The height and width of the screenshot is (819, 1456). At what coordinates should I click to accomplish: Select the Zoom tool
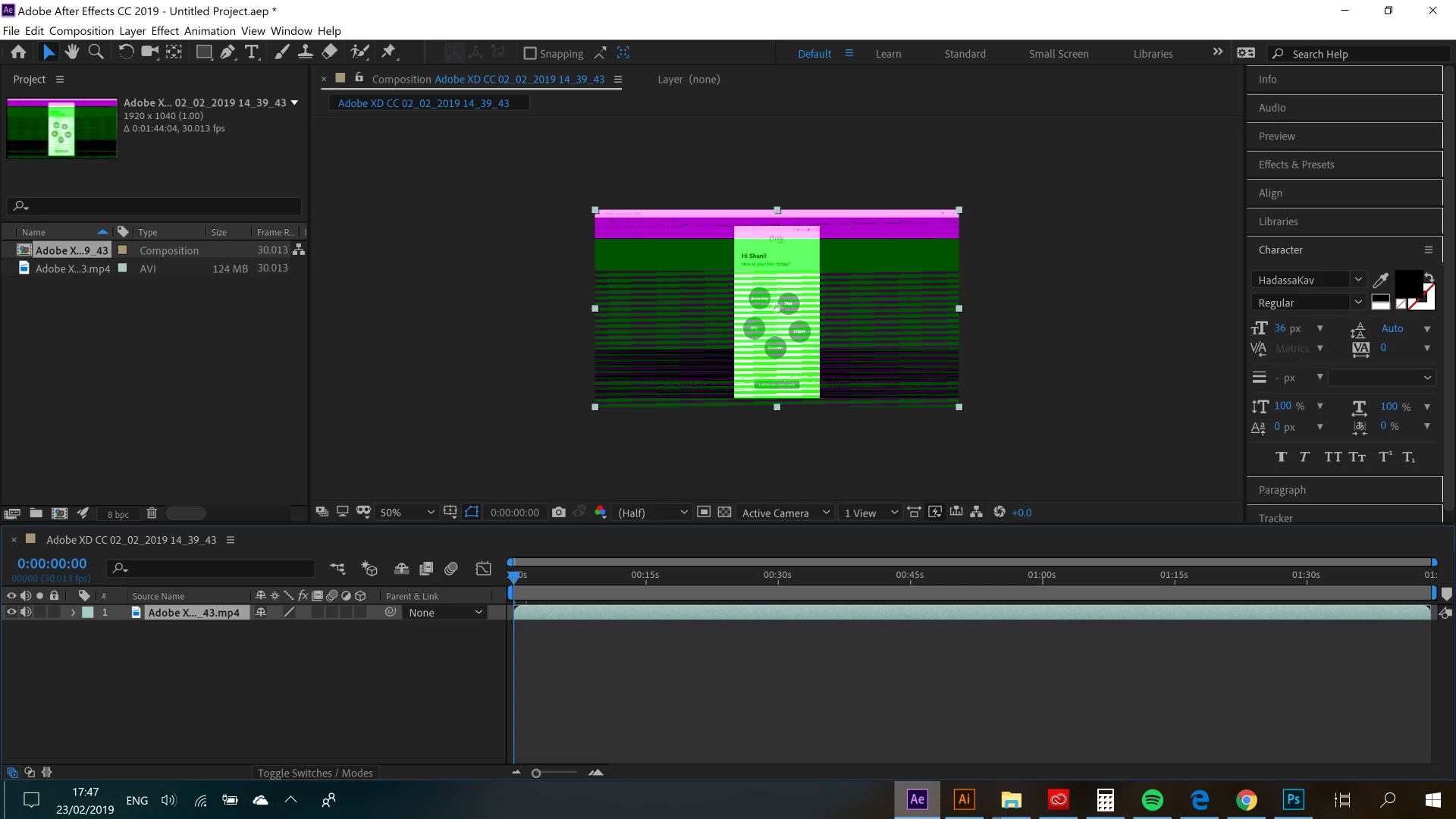pos(96,52)
